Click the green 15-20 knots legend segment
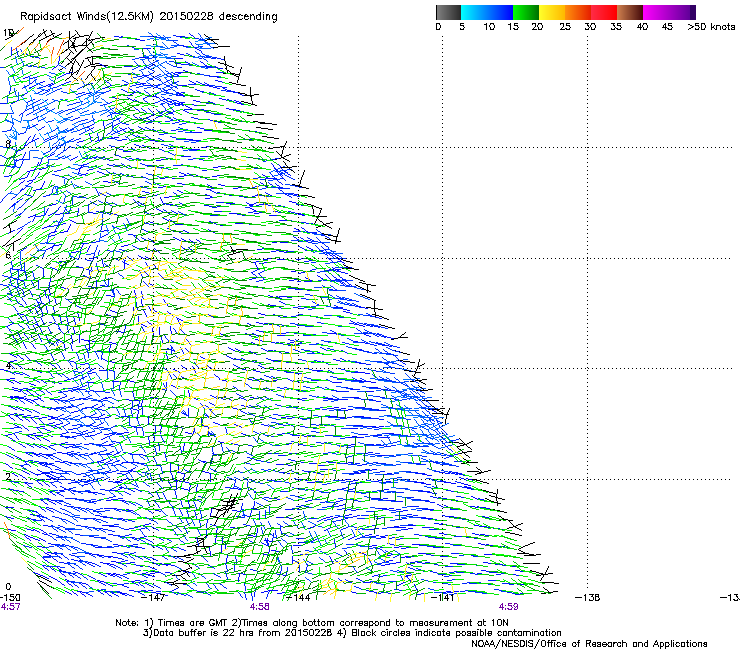 pyautogui.click(x=526, y=12)
